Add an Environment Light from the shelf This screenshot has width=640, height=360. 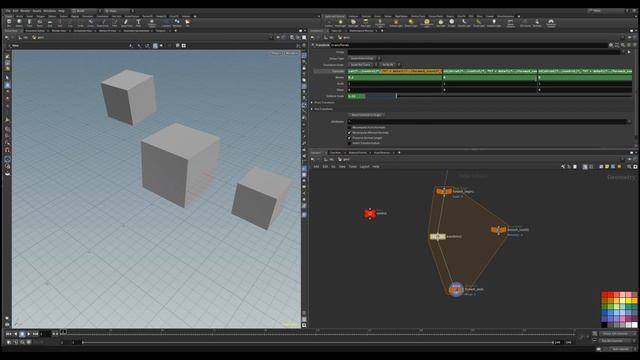pos(427,23)
